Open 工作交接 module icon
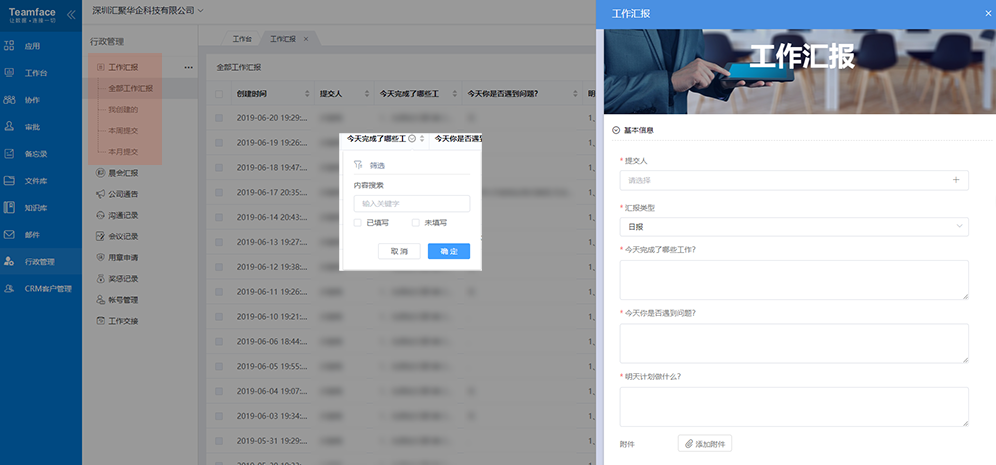Viewport: 996px width, 465px height. point(100,321)
